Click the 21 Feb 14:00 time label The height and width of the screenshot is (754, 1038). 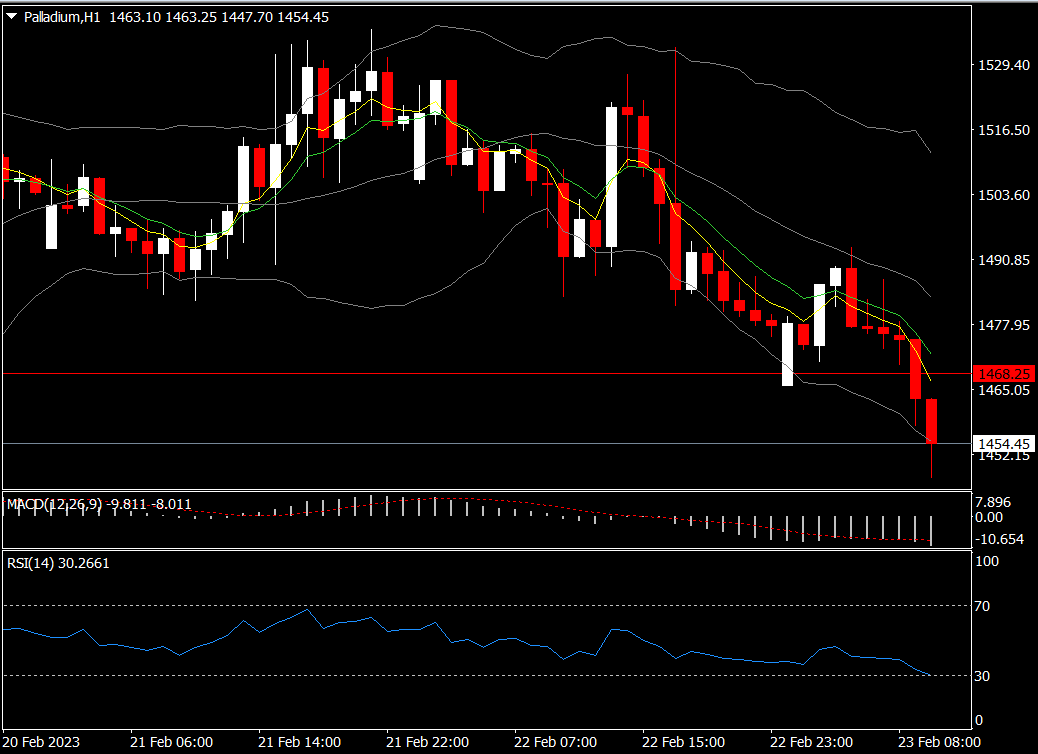point(299,742)
